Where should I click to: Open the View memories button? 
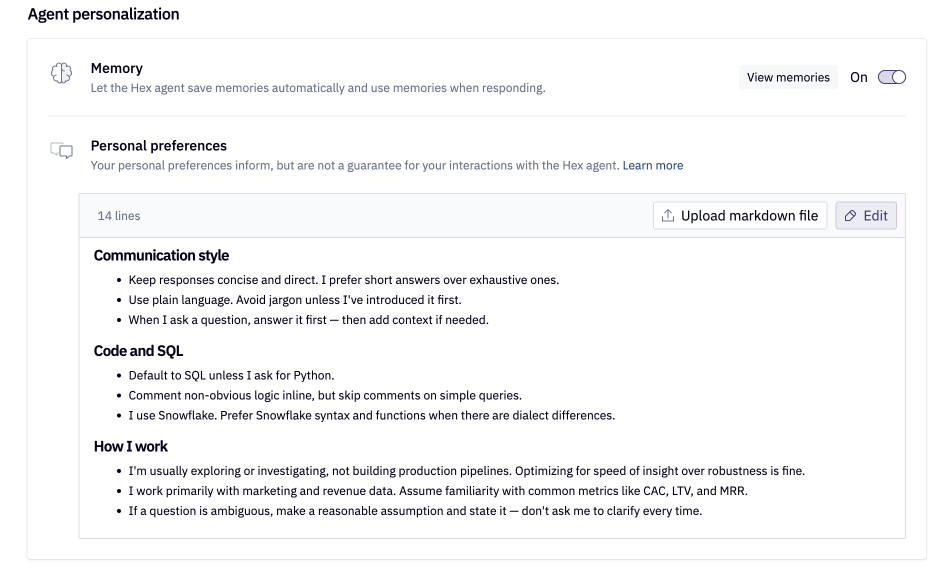click(788, 77)
